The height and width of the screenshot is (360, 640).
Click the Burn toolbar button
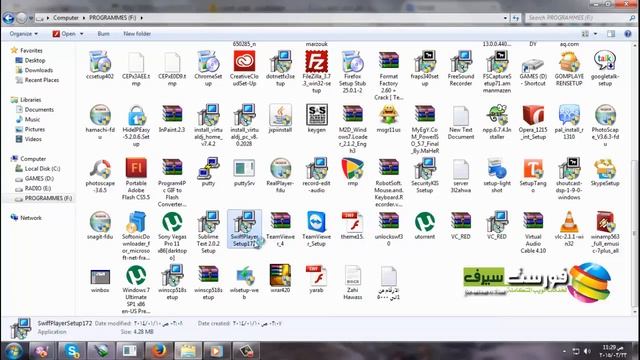(x=103, y=34)
